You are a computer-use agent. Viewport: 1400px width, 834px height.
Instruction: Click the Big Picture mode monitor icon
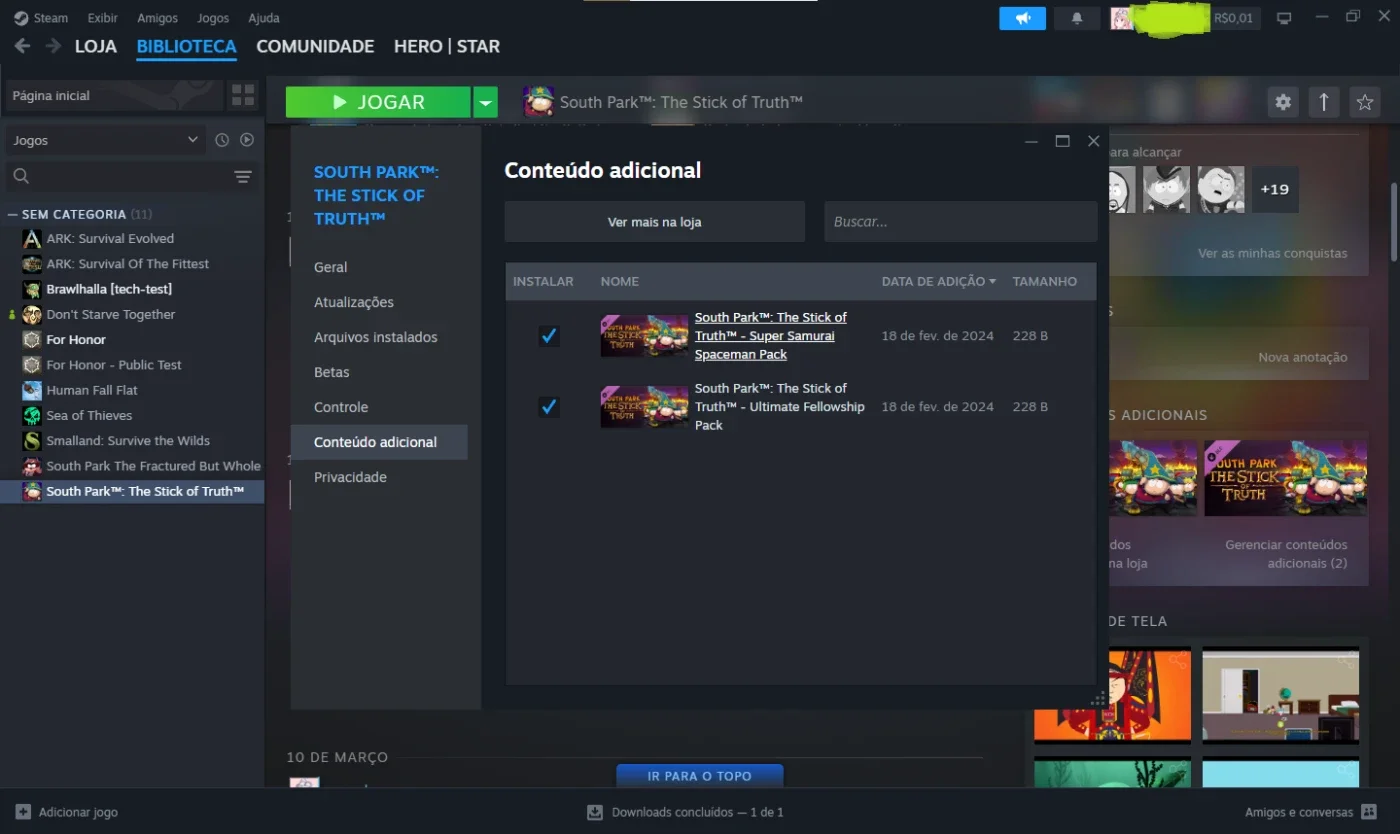[x=1285, y=18]
